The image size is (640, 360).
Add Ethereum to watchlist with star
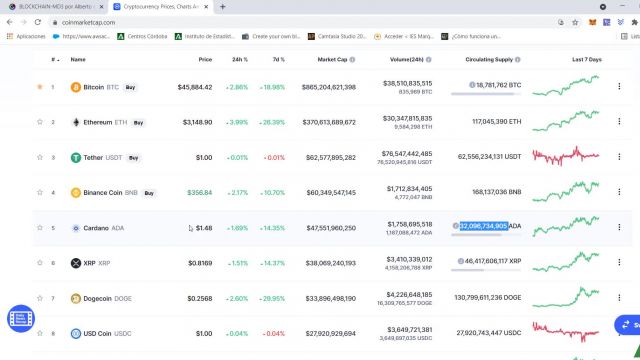(40, 122)
